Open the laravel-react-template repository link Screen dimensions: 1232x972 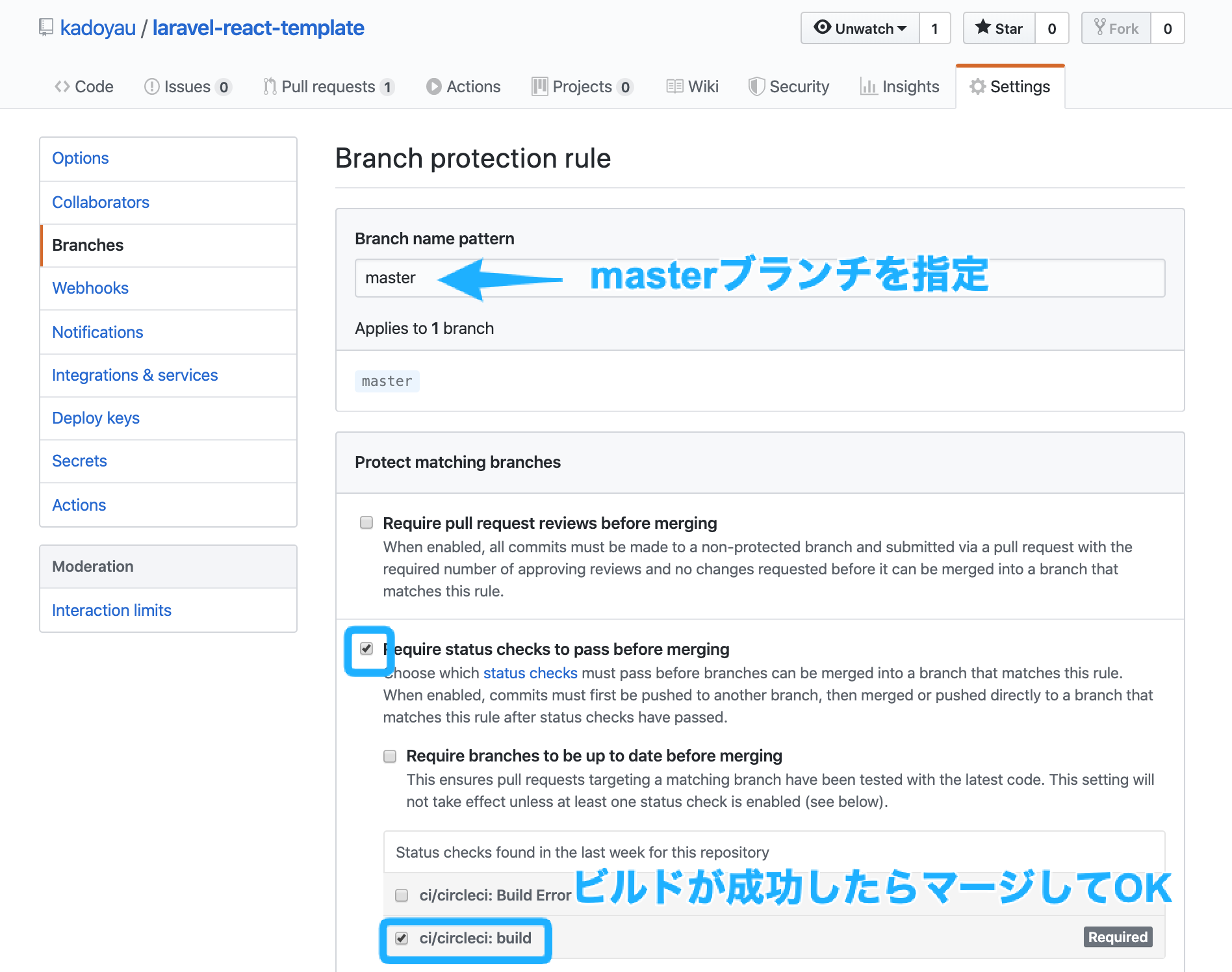click(x=259, y=28)
